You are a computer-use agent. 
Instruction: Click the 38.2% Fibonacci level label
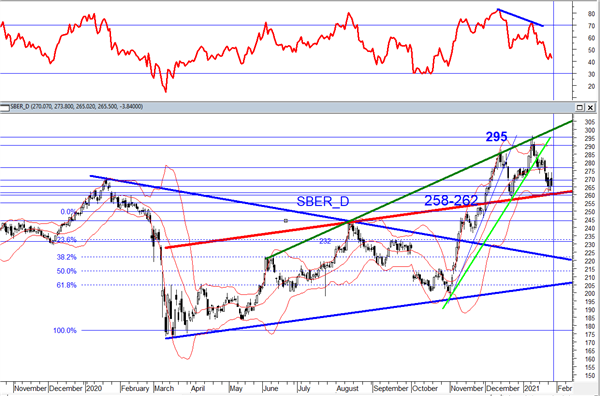pyautogui.click(x=67, y=257)
